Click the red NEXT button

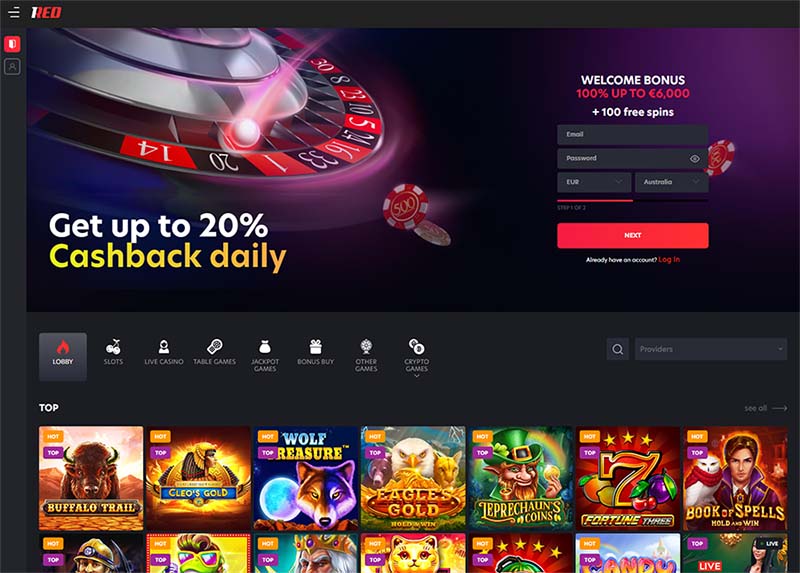(x=633, y=235)
